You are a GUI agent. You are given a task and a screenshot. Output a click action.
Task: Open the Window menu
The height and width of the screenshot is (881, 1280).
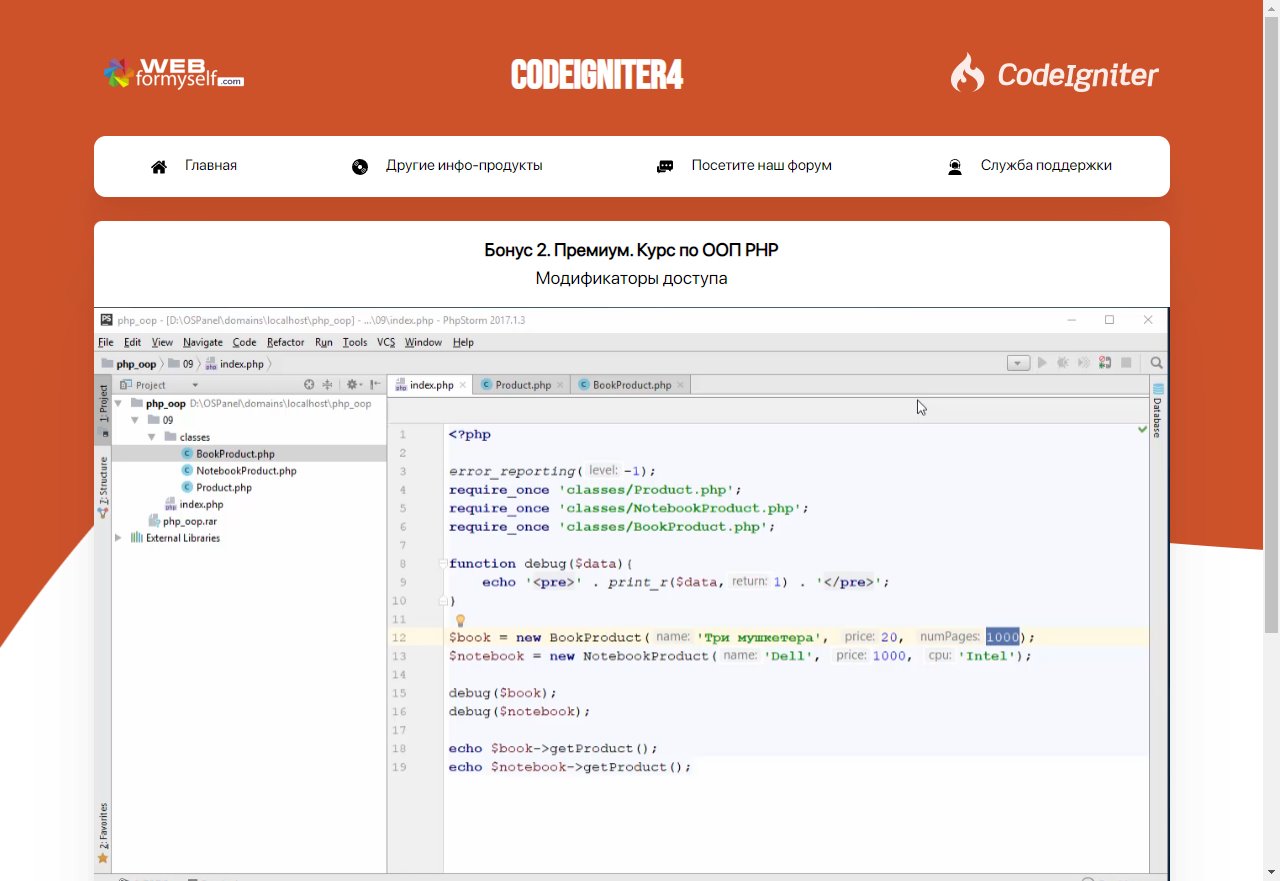423,342
